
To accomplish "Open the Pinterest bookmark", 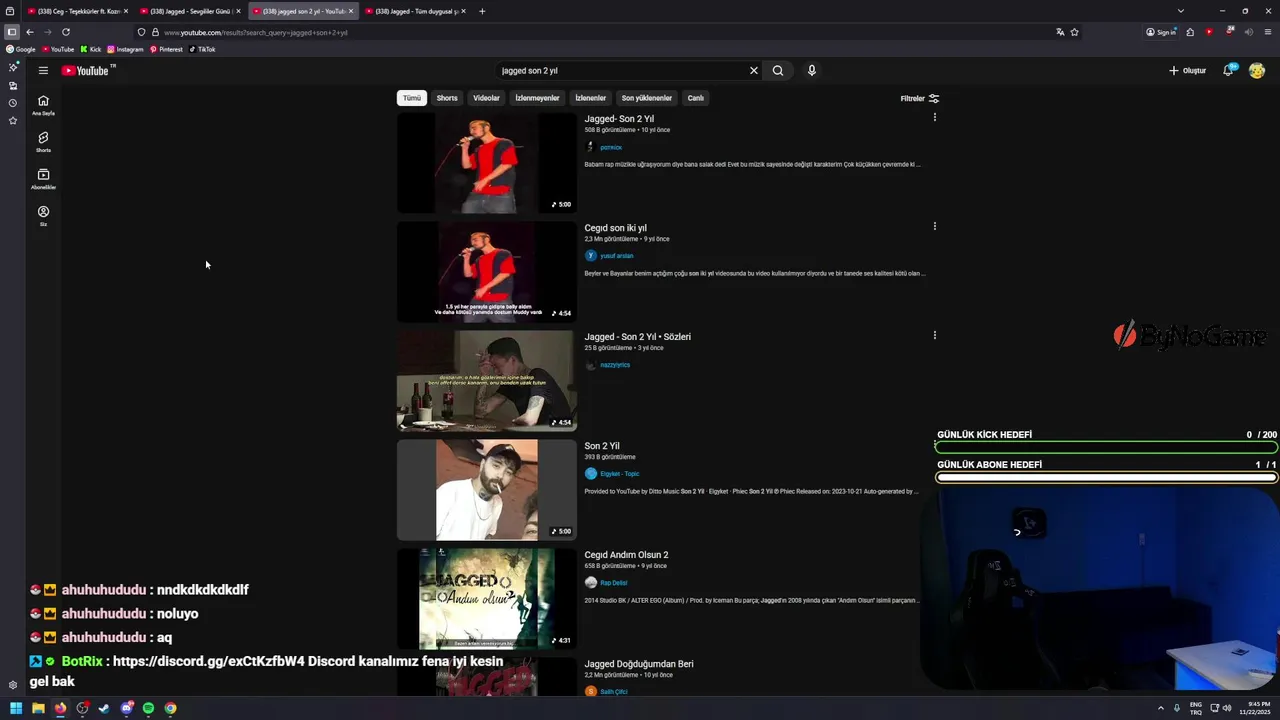I will tap(166, 49).
